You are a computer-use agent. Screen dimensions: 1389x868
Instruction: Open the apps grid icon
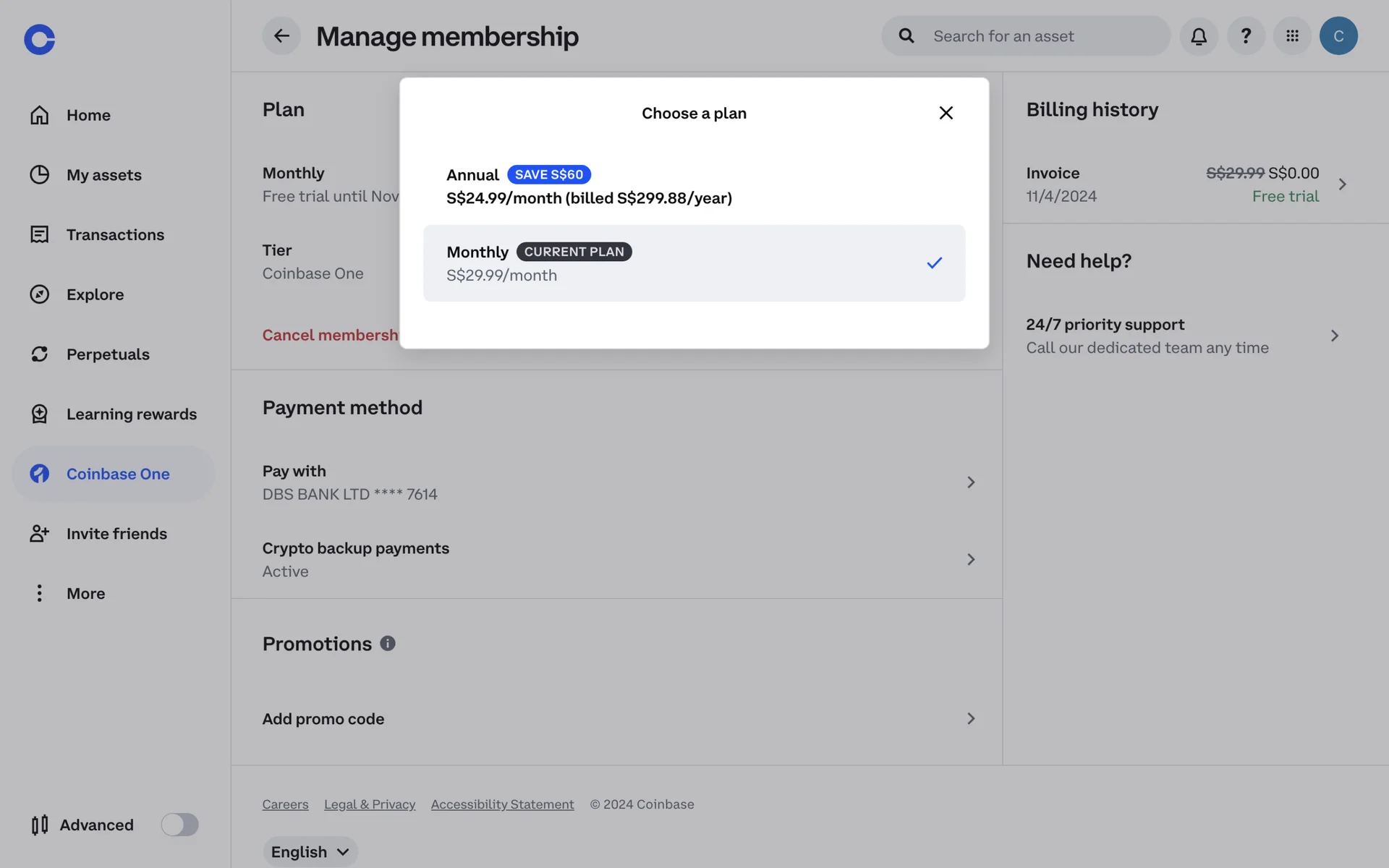[x=1292, y=36]
